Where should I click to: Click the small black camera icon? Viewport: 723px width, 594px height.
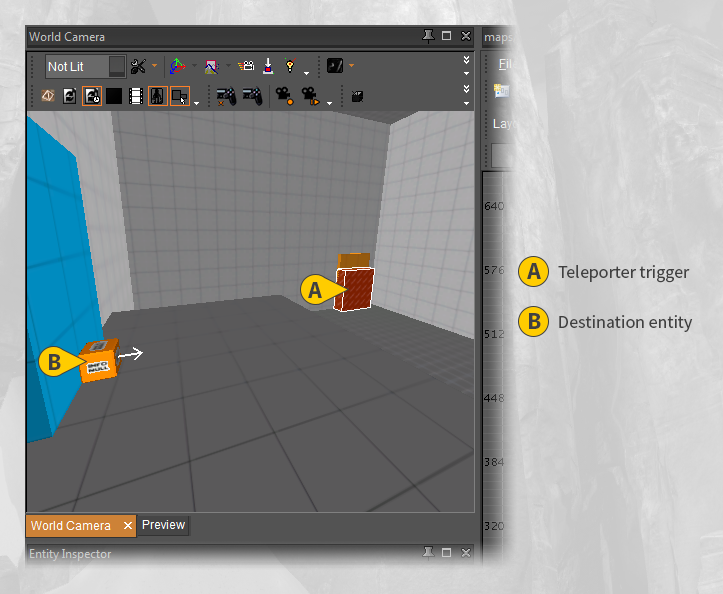[357, 96]
